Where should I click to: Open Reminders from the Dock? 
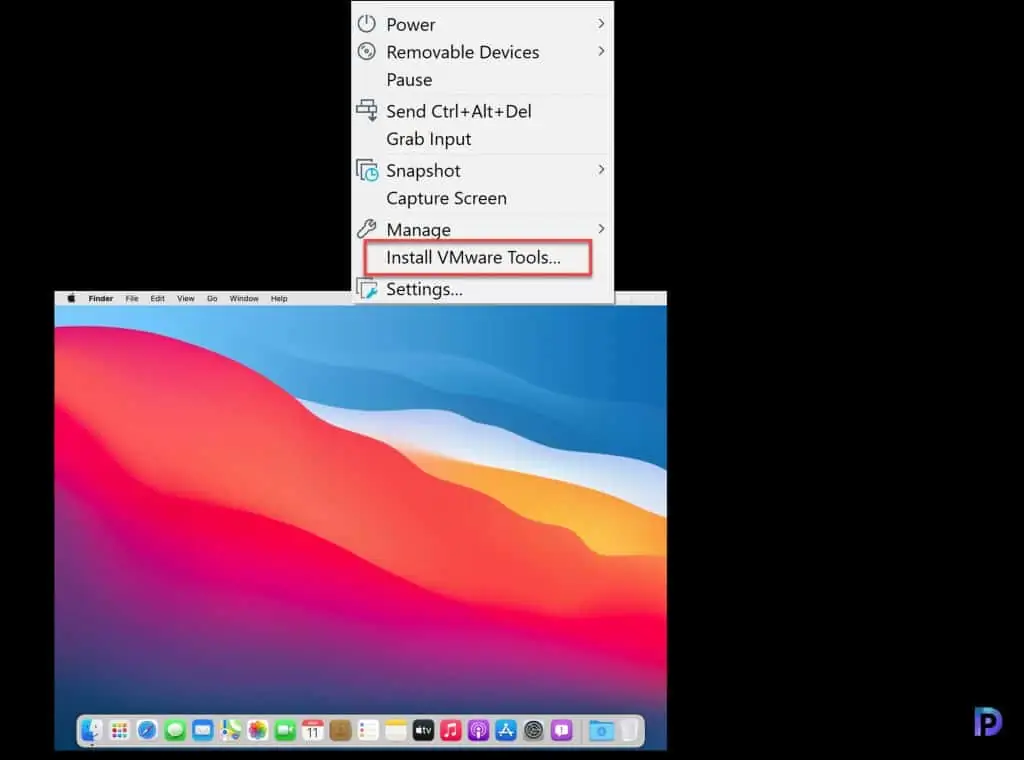(368, 731)
